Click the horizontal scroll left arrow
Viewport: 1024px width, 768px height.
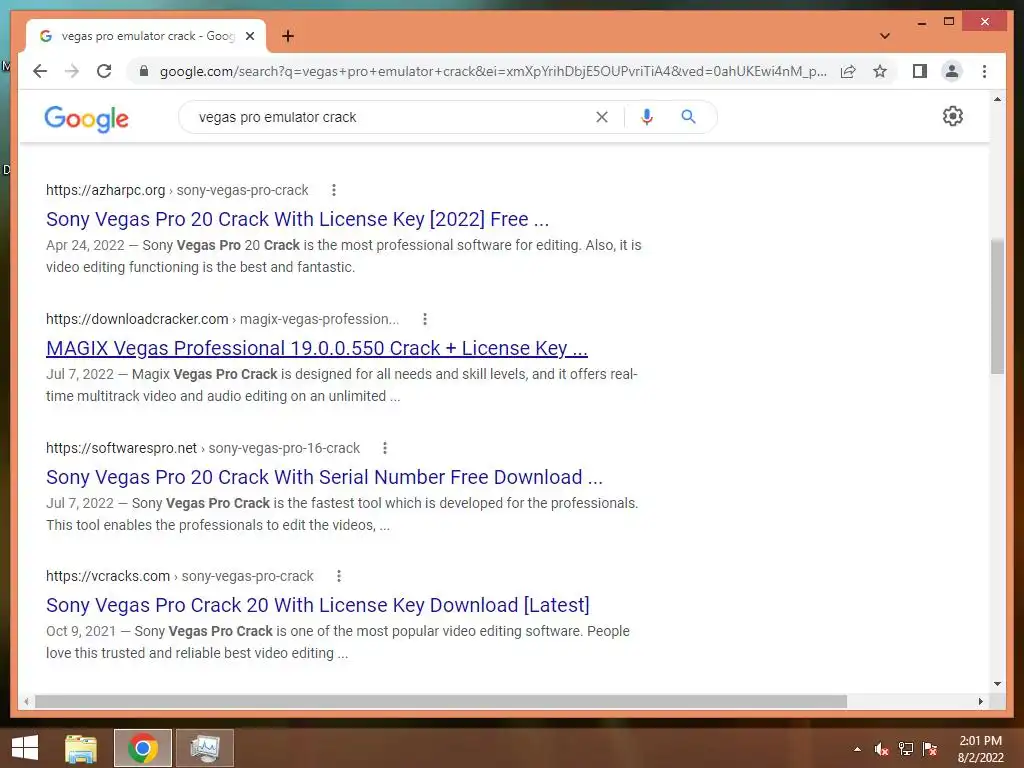[x=26, y=701]
